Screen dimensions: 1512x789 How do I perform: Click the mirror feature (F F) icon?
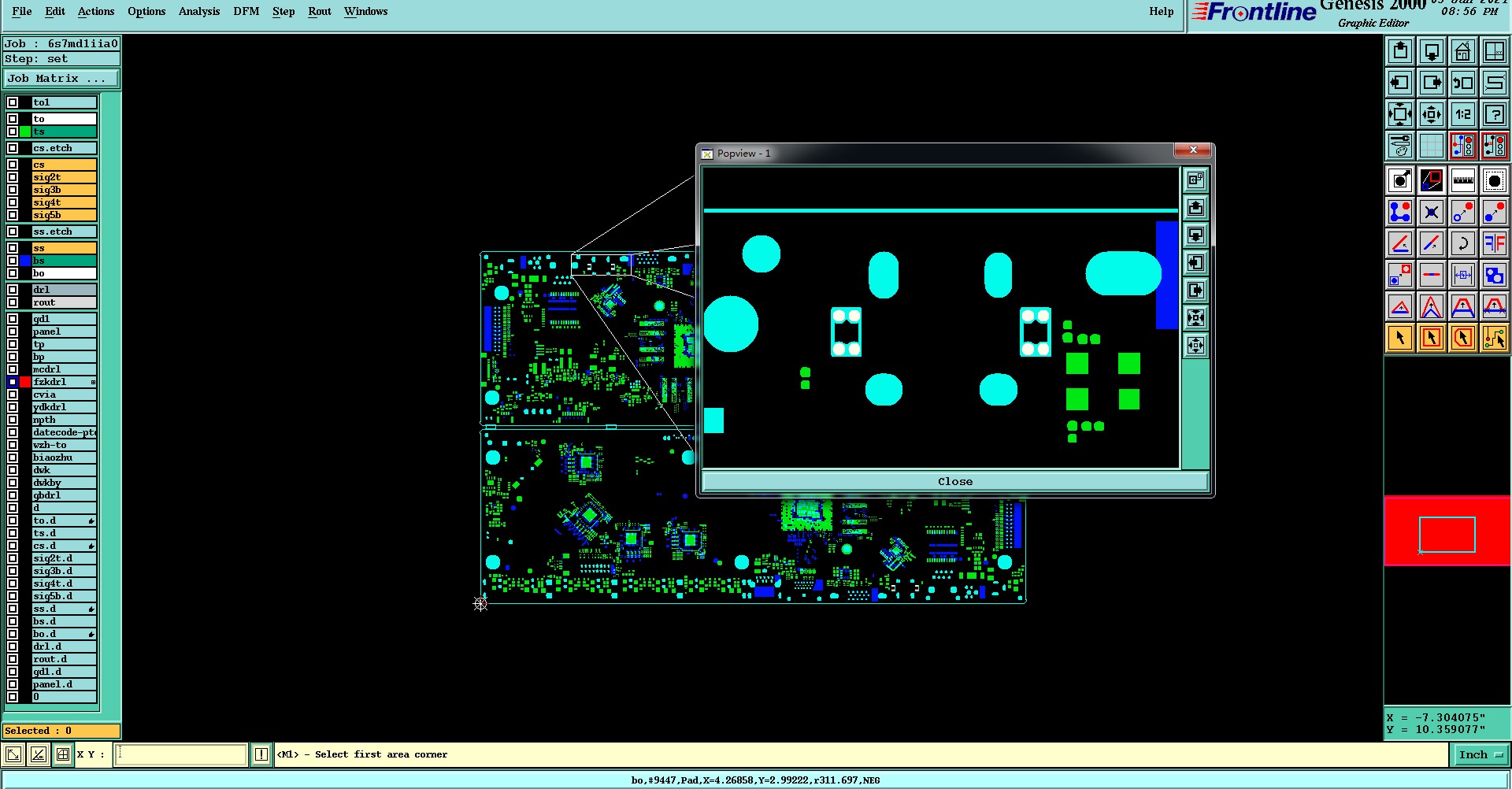point(1495,243)
